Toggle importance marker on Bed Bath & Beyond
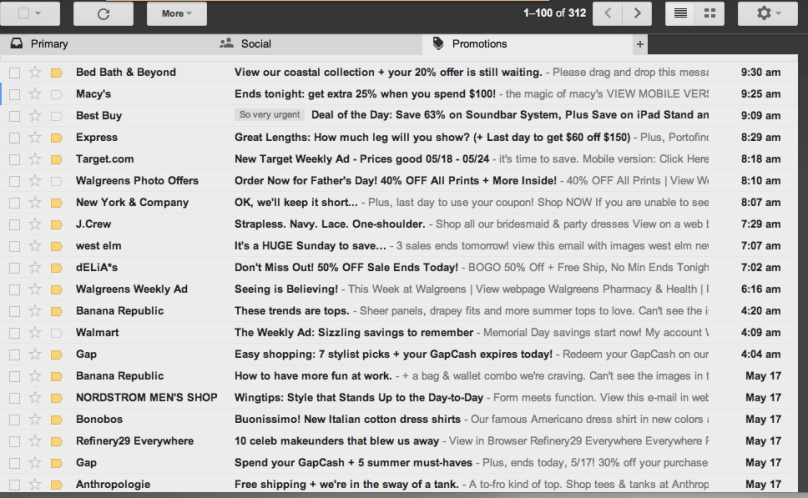808x498 pixels. [57, 73]
